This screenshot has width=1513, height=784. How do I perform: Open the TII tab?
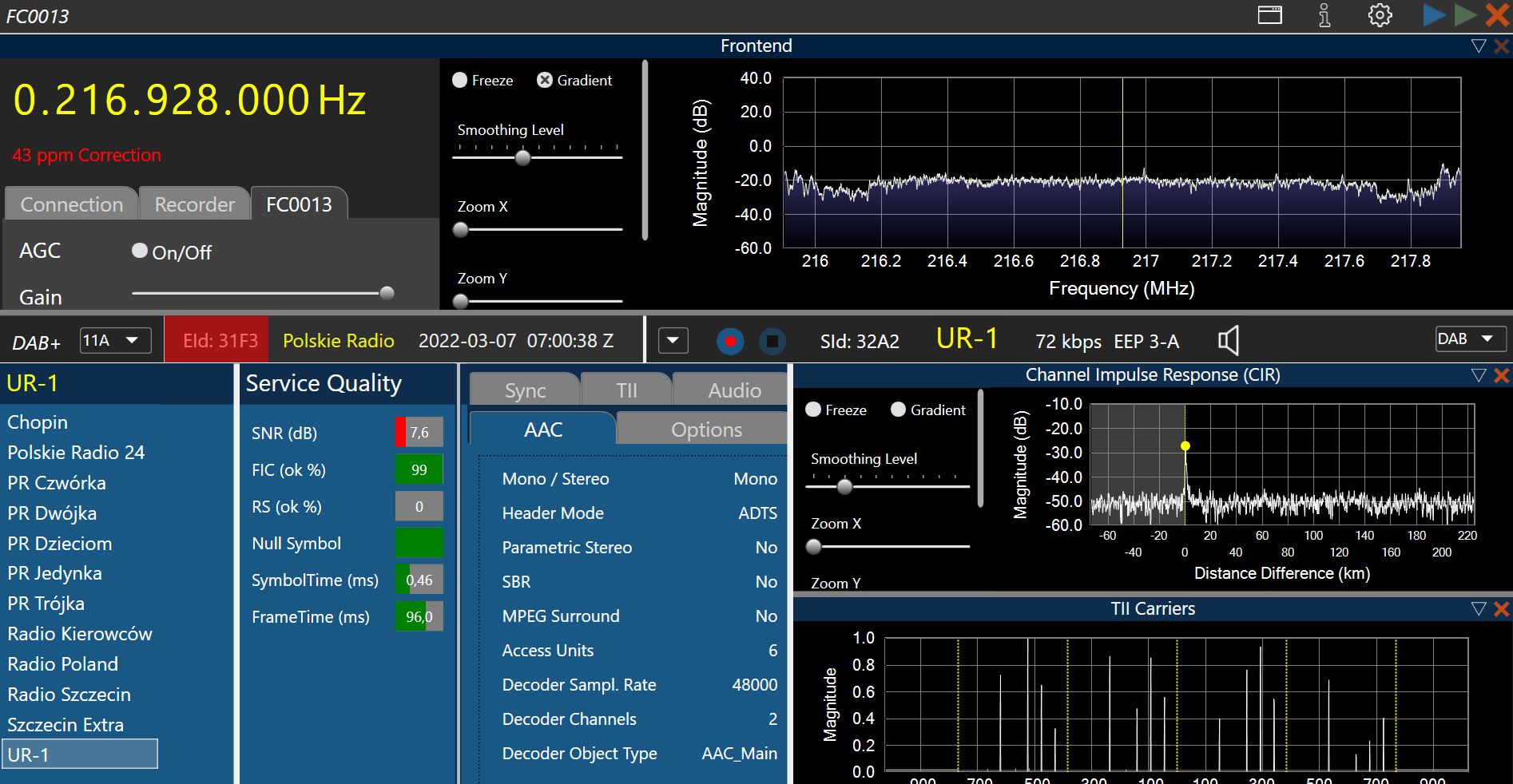pyautogui.click(x=626, y=390)
